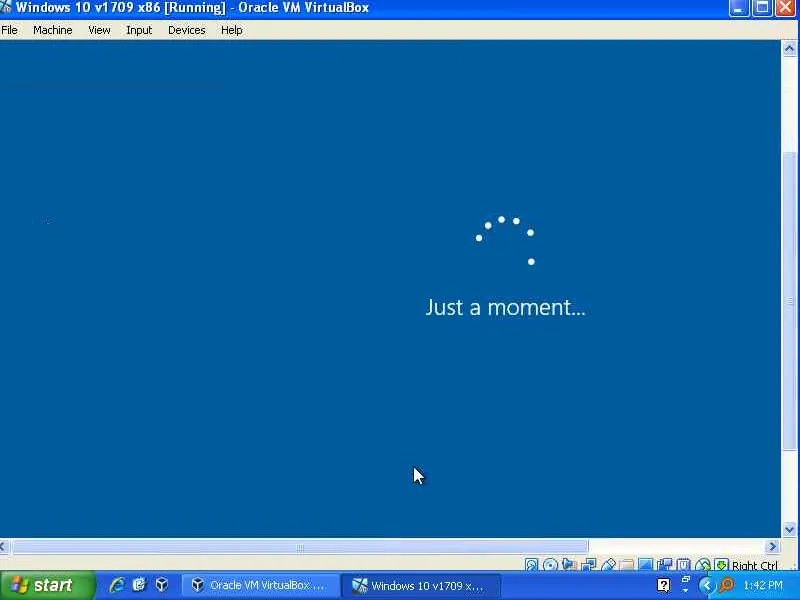Open the virtualization features (V) icon
This screenshot has height=600, width=800.
[x=684, y=565]
